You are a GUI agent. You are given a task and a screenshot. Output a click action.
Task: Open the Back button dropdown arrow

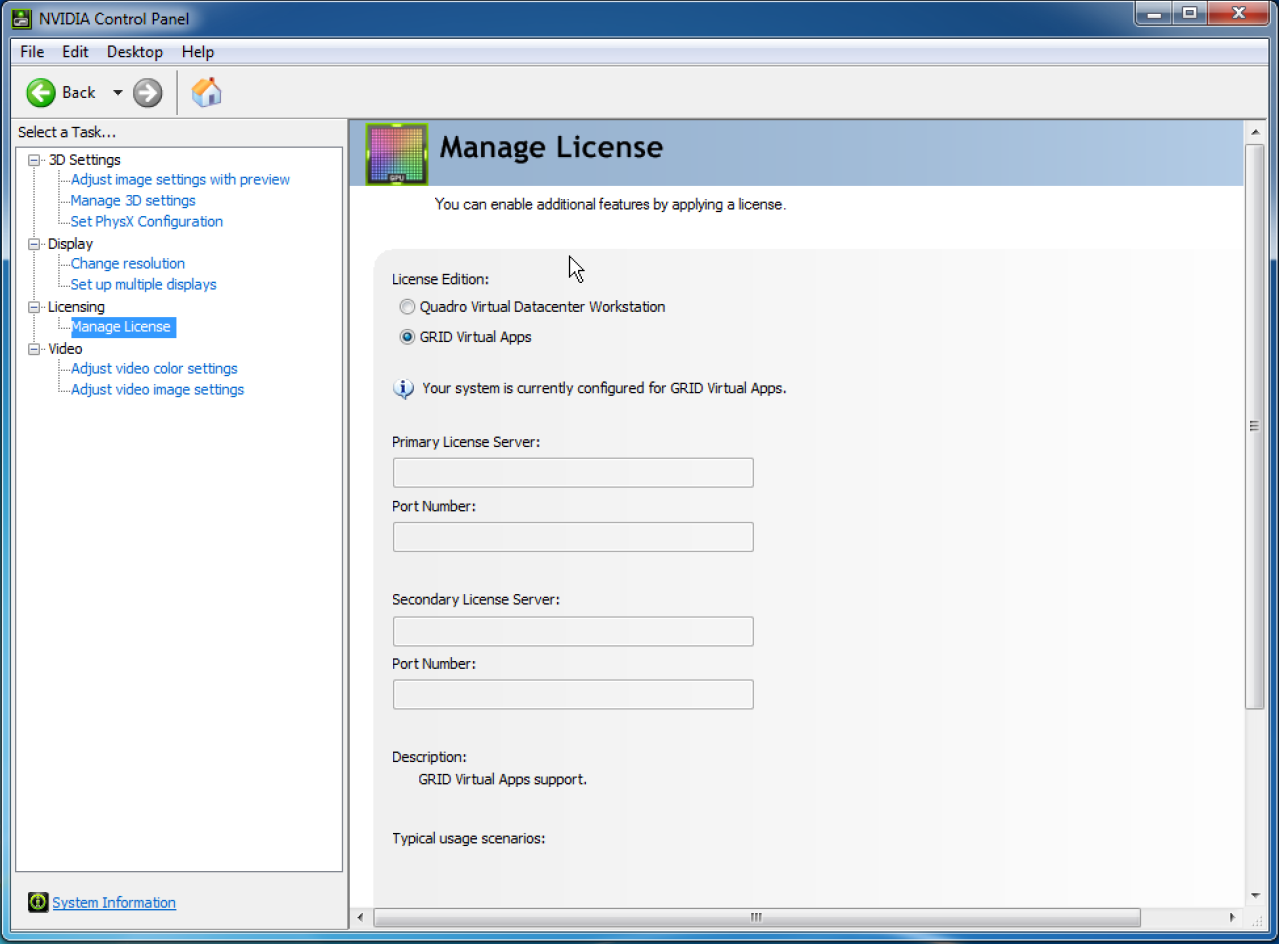tap(117, 92)
